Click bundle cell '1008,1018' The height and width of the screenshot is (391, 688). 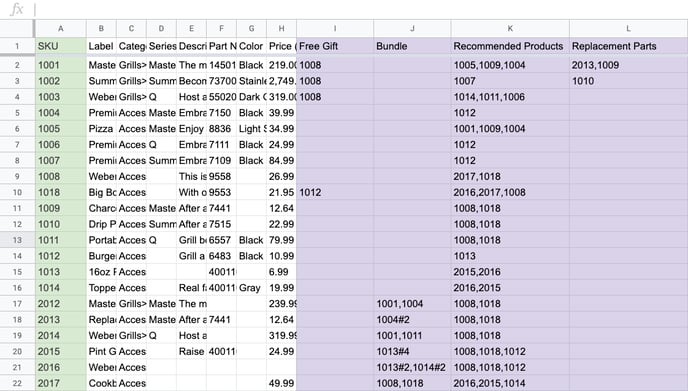point(412,383)
